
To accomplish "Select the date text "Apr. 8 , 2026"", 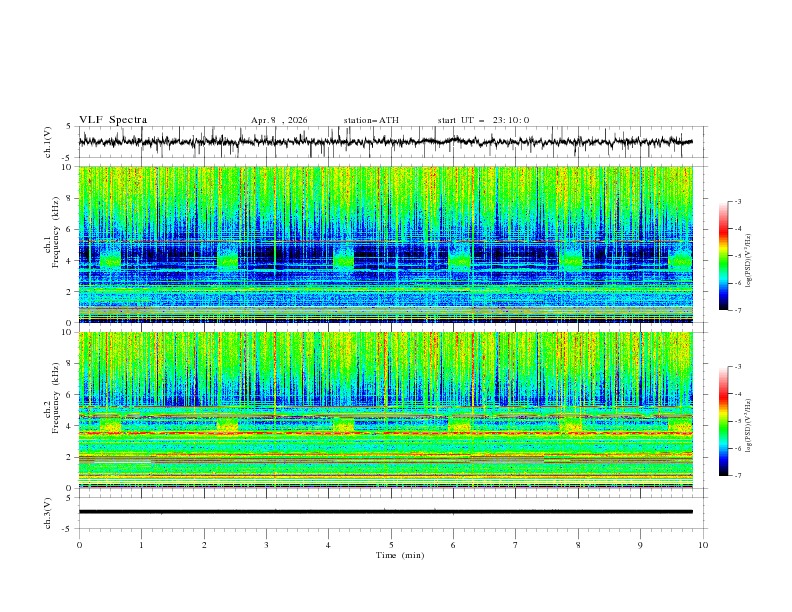I will (279, 120).
